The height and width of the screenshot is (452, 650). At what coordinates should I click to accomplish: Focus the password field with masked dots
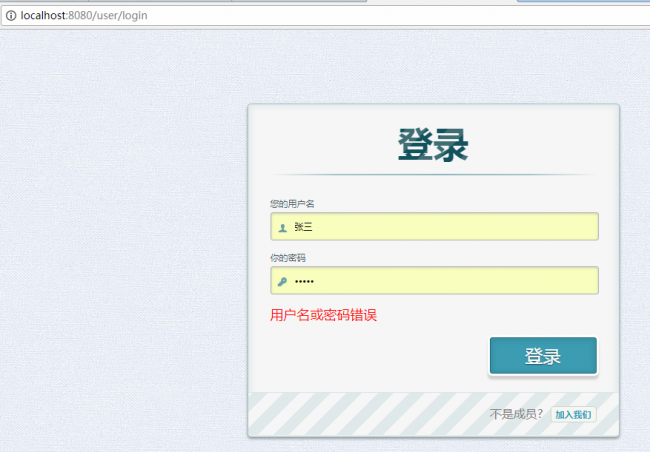[x=434, y=280]
